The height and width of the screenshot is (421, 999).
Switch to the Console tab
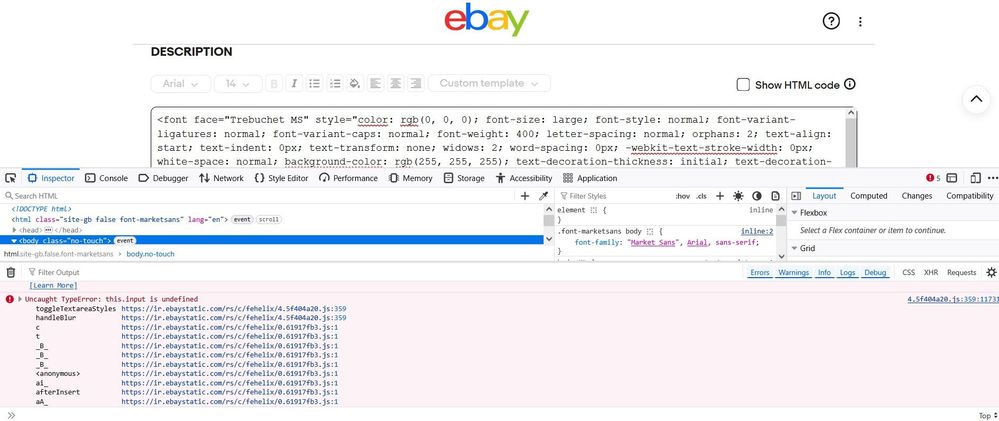click(x=106, y=178)
